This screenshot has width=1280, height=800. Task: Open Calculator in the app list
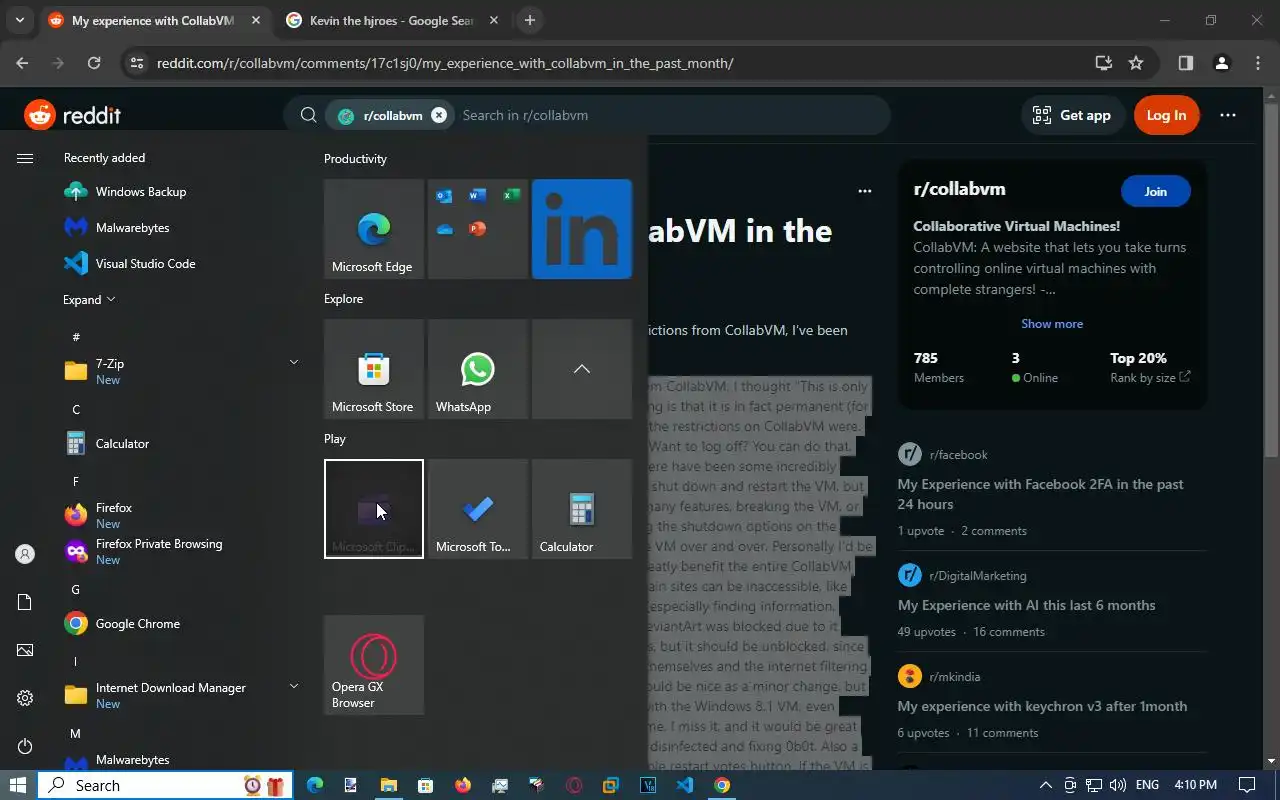click(180, 444)
